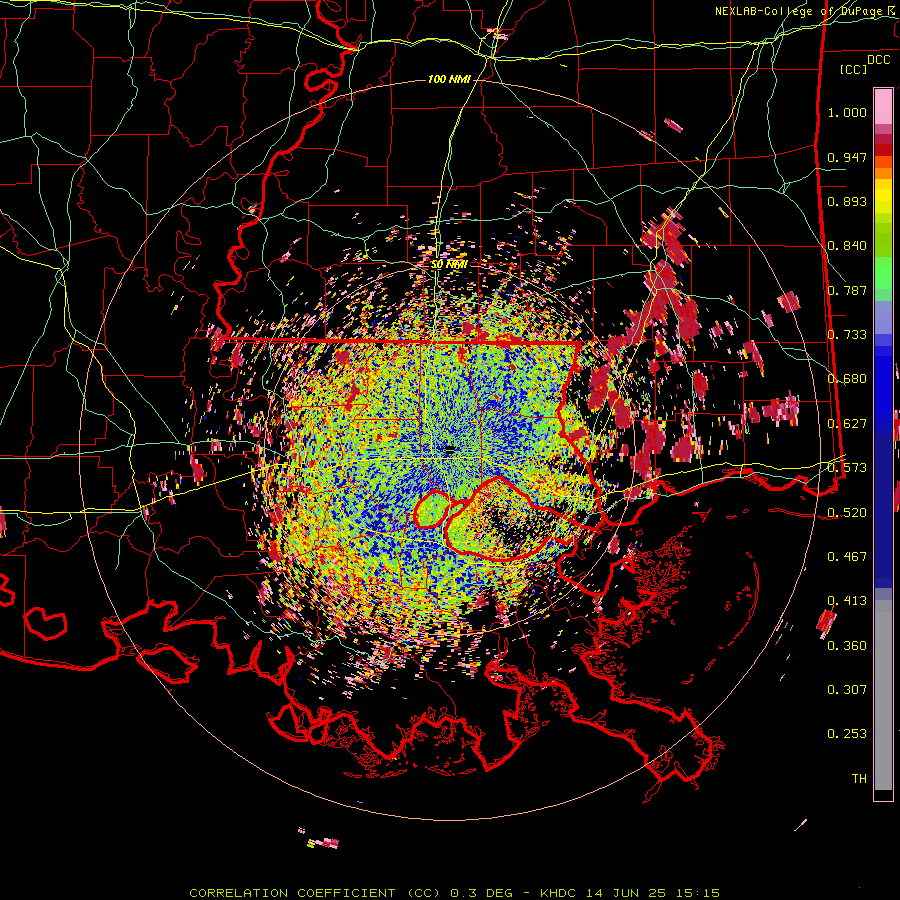The width and height of the screenshot is (900, 900).
Task: Click the TH label at color bar bottom
Action: tap(859, 778)
